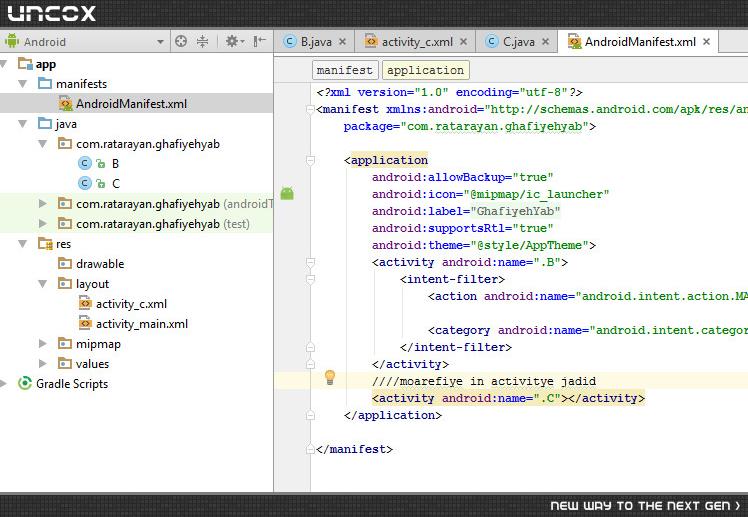Fold the intent-filter tag in the gutter
748x517 pixels.
[310, 279]
